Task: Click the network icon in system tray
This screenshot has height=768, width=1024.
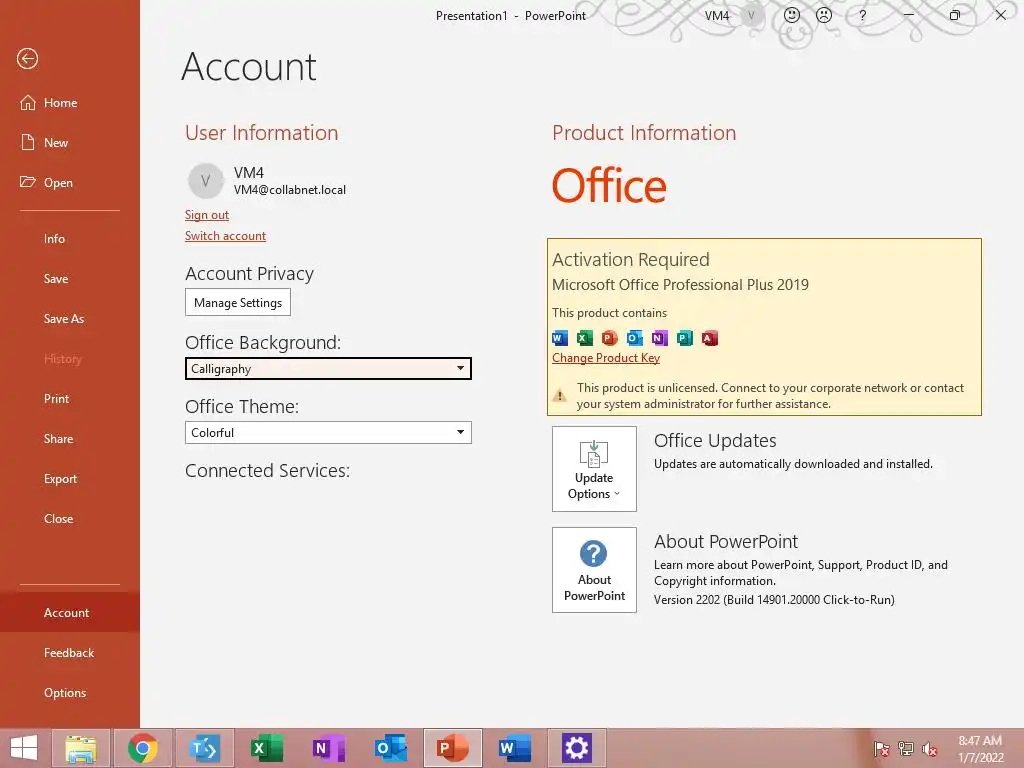Action: [x=906, y=749]
